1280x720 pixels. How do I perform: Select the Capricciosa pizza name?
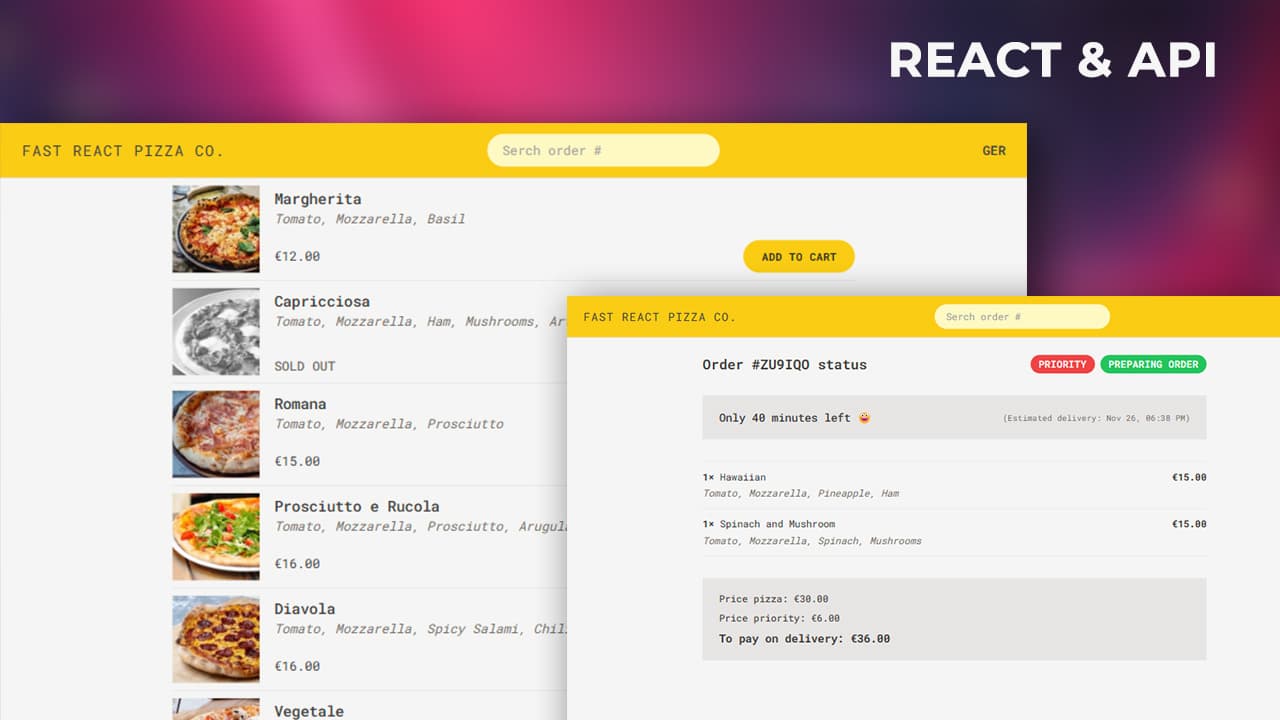tap(322, 301)
